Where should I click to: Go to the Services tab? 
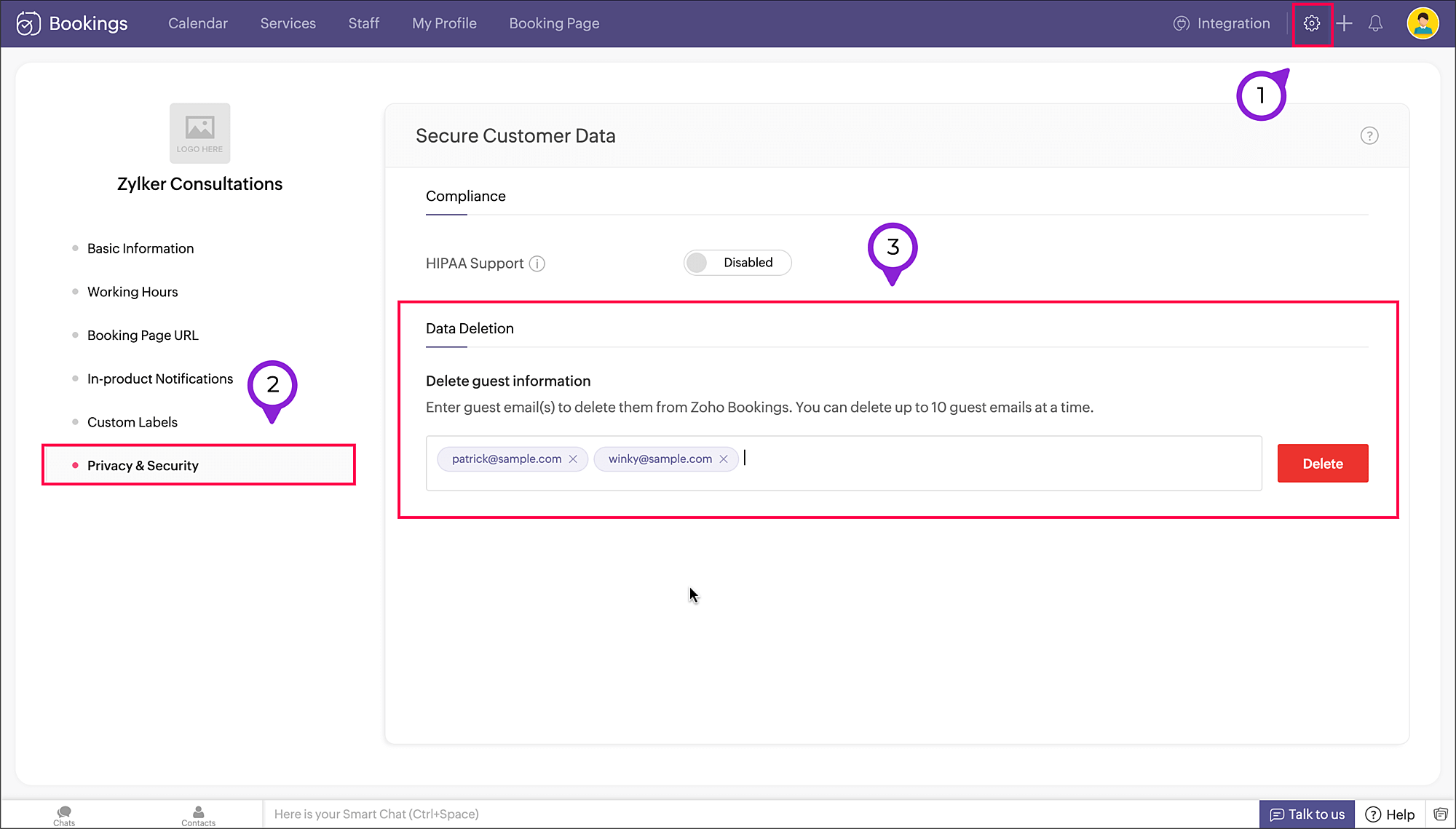click(288, 23)
